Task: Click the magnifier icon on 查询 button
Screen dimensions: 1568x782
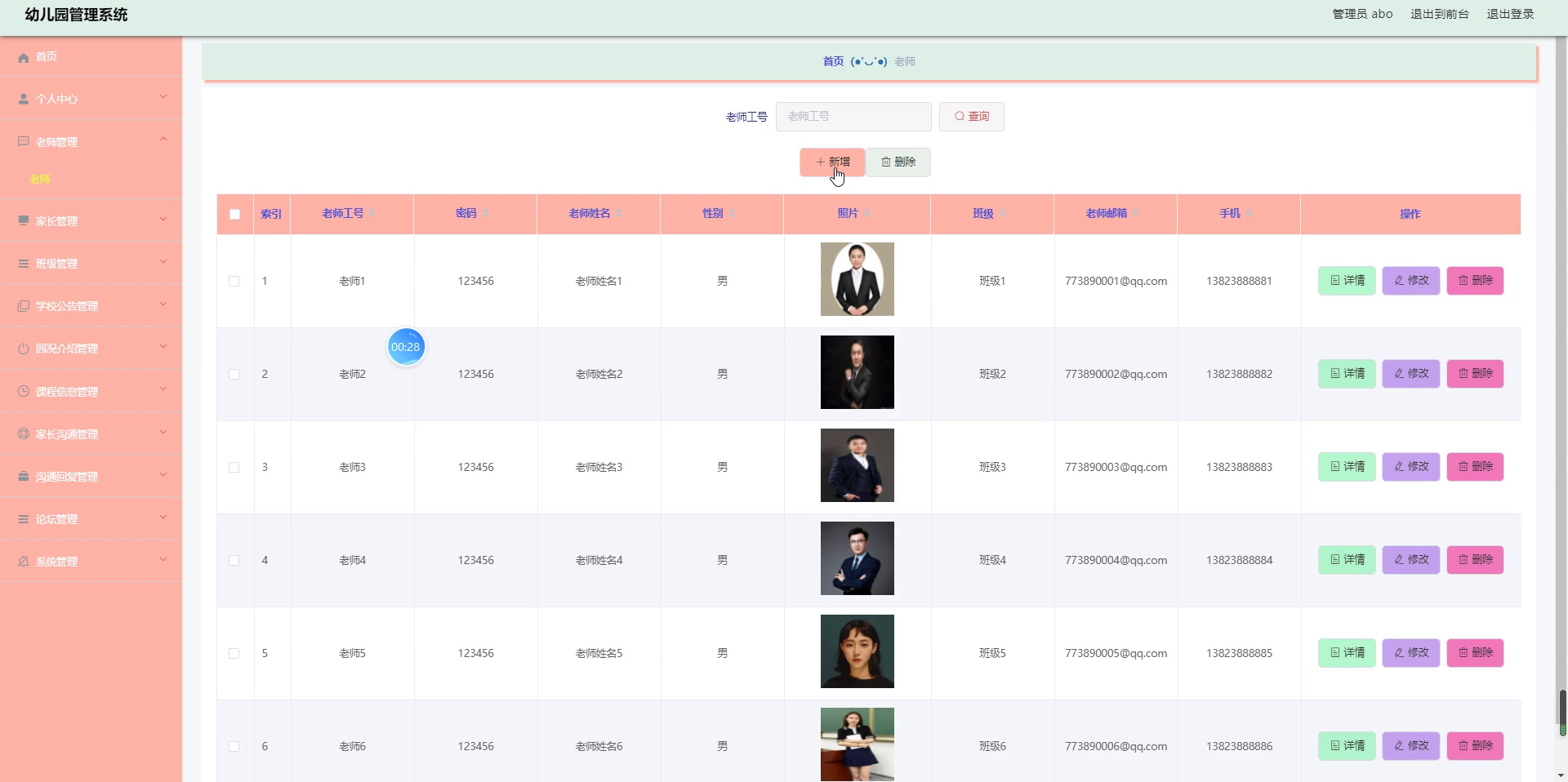Action: (960, 117)
